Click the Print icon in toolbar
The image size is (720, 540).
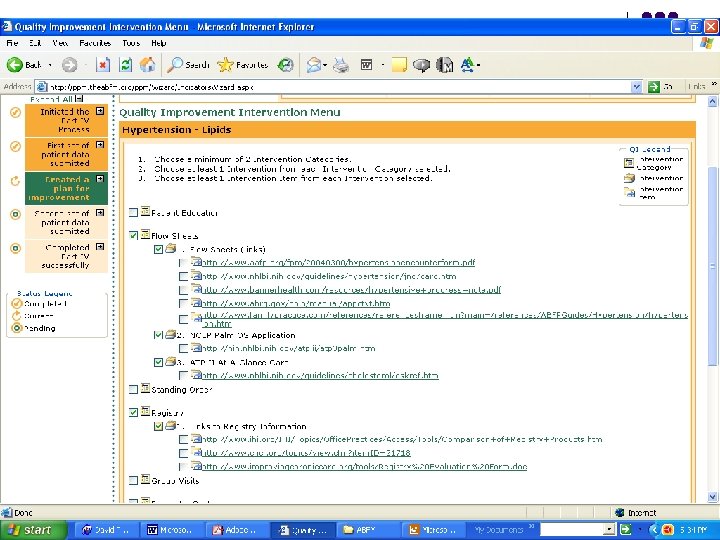tap(341, 65)
